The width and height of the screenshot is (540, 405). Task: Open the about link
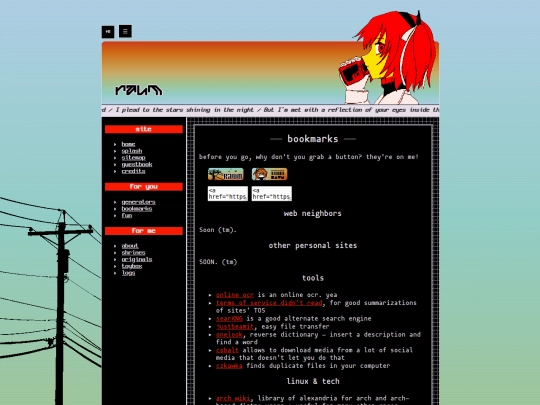coord(130,246)
